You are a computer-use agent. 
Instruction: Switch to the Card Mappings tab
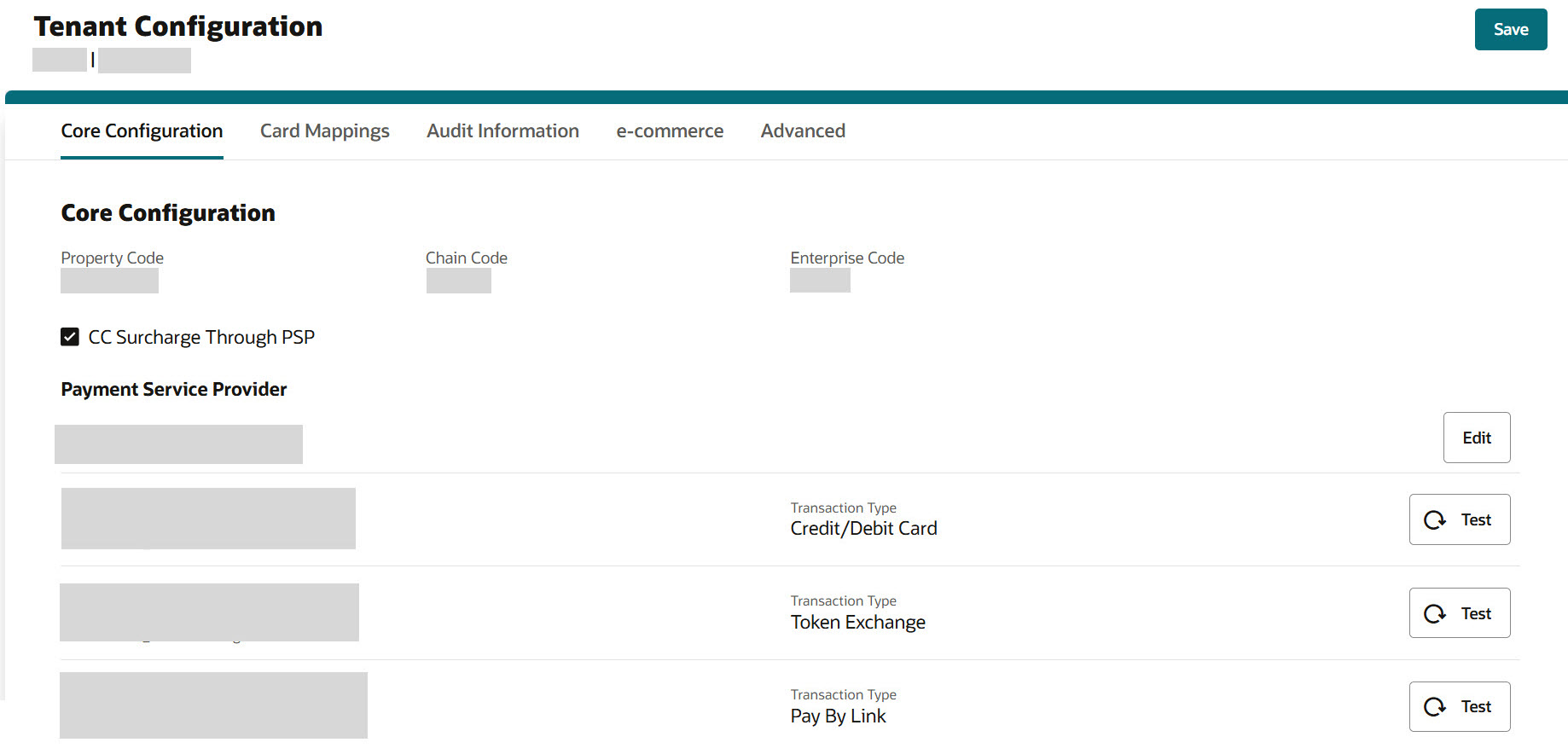[x=325, y=130]
